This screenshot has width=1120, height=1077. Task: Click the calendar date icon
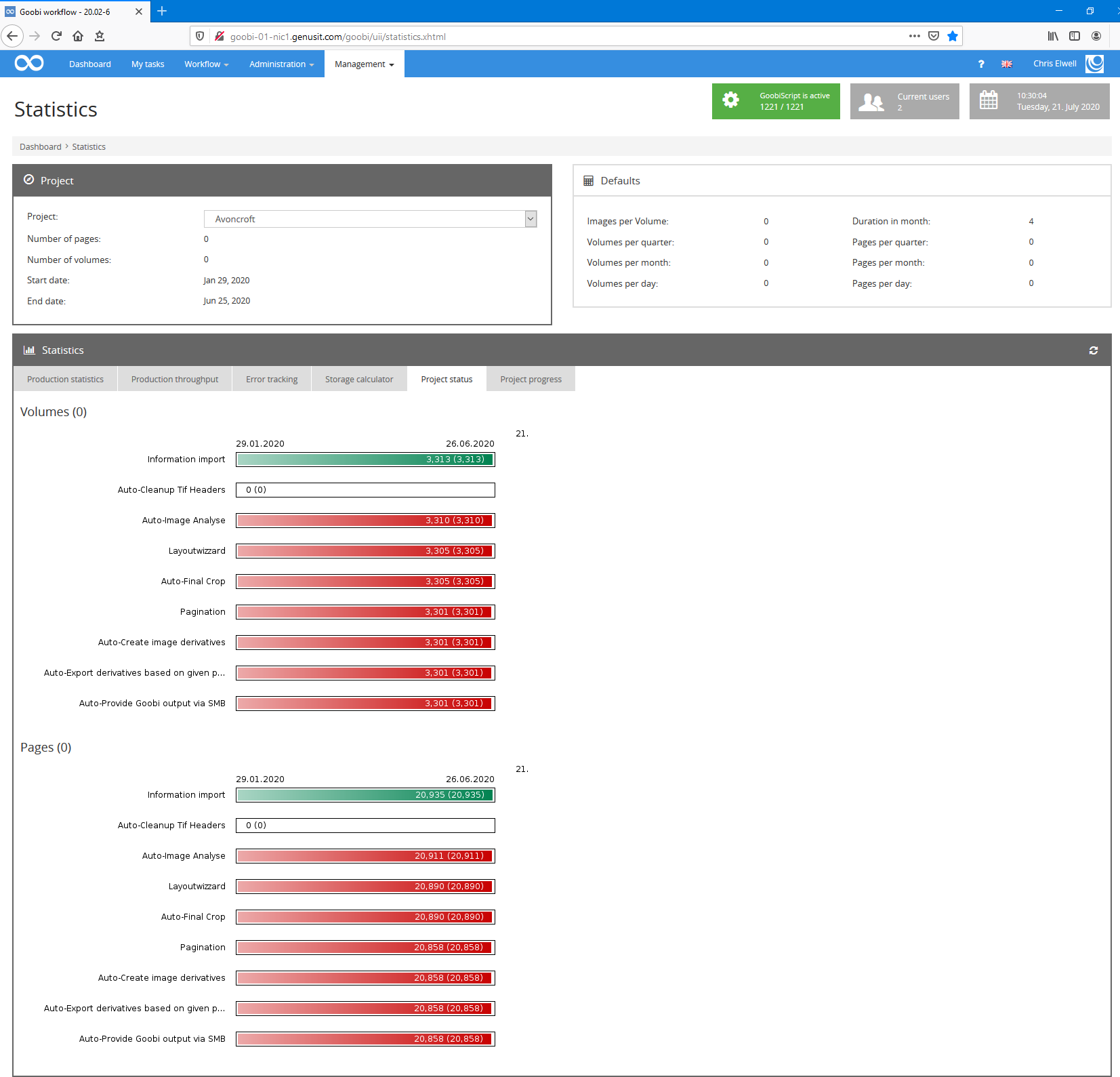(989, 100)
